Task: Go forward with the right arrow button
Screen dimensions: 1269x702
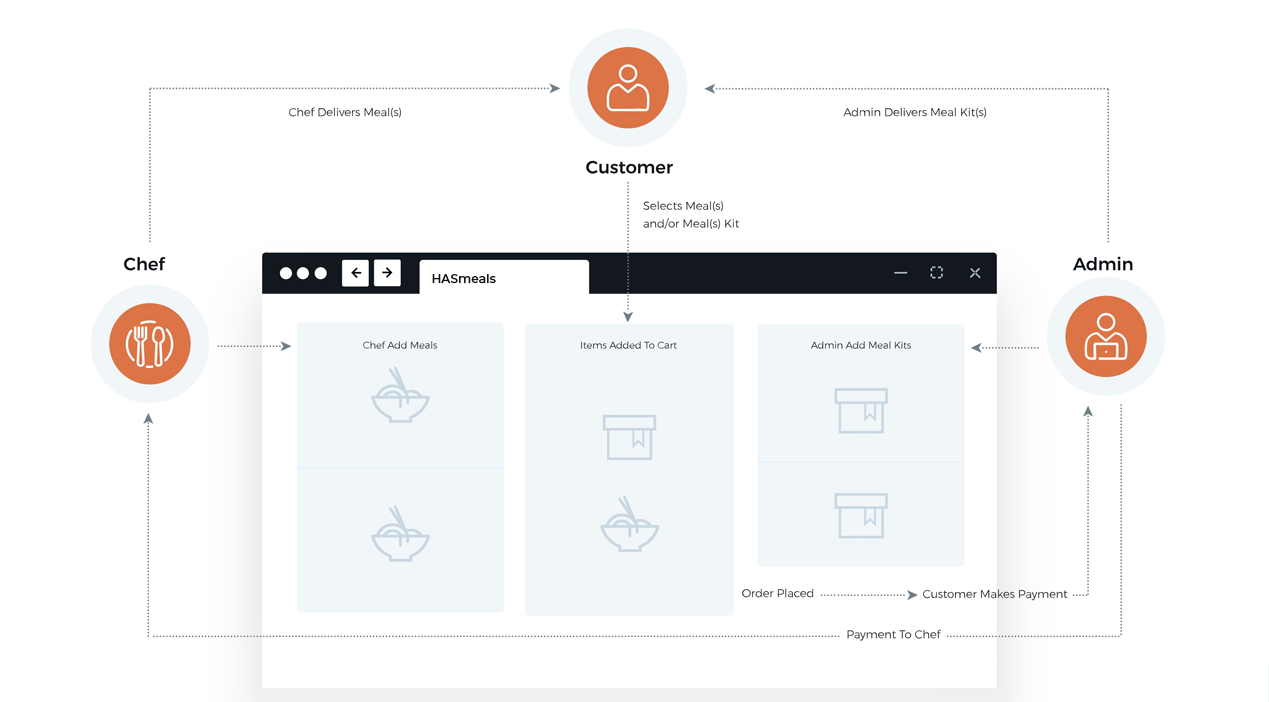Action: coord(387,273)
